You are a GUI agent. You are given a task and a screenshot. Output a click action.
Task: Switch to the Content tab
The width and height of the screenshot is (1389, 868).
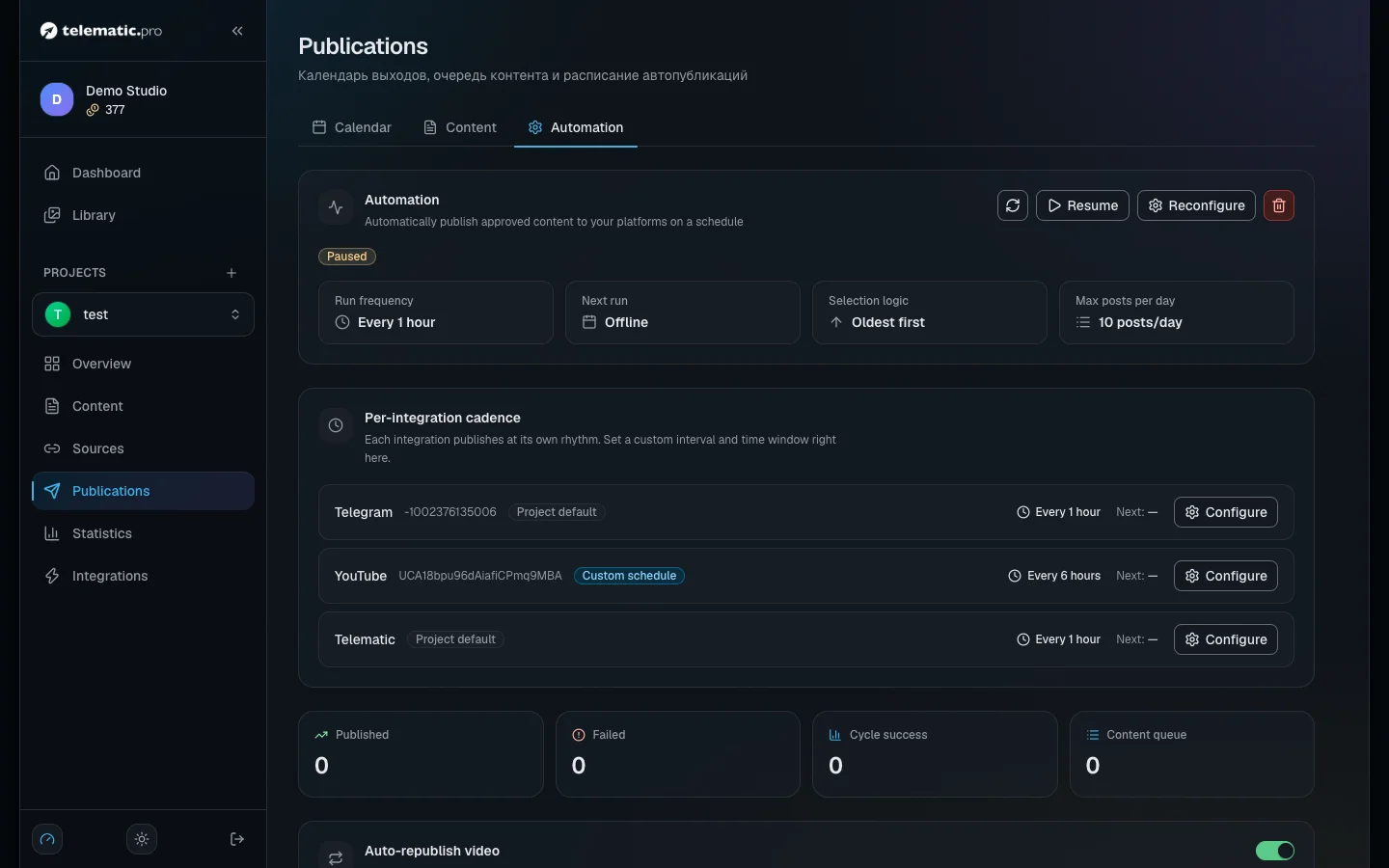460,127
